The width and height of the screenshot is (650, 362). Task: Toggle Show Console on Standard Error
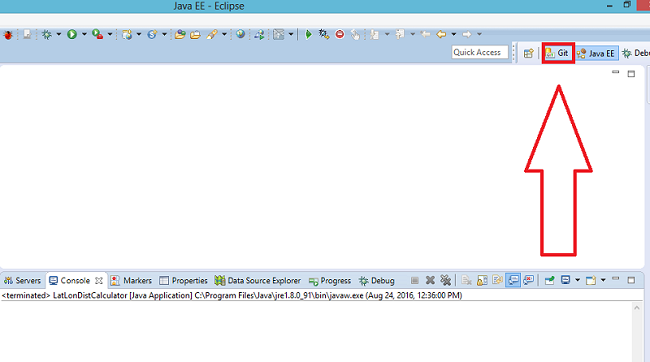pyautogui.click(x=528, y=281)
